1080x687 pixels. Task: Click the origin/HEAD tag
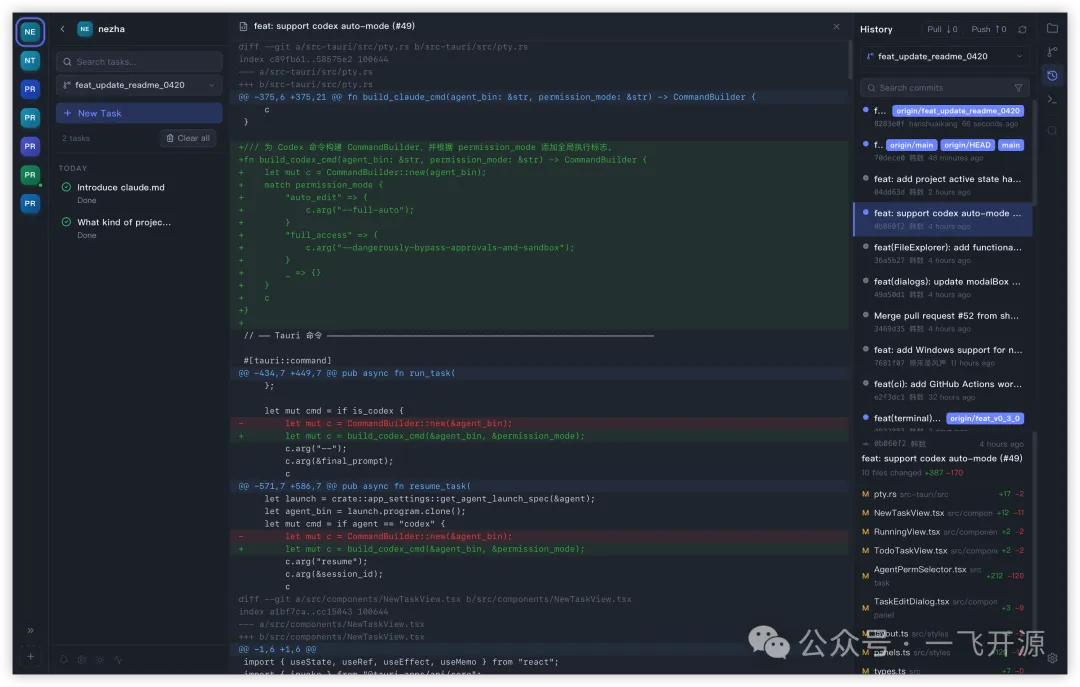click(967, 145)
